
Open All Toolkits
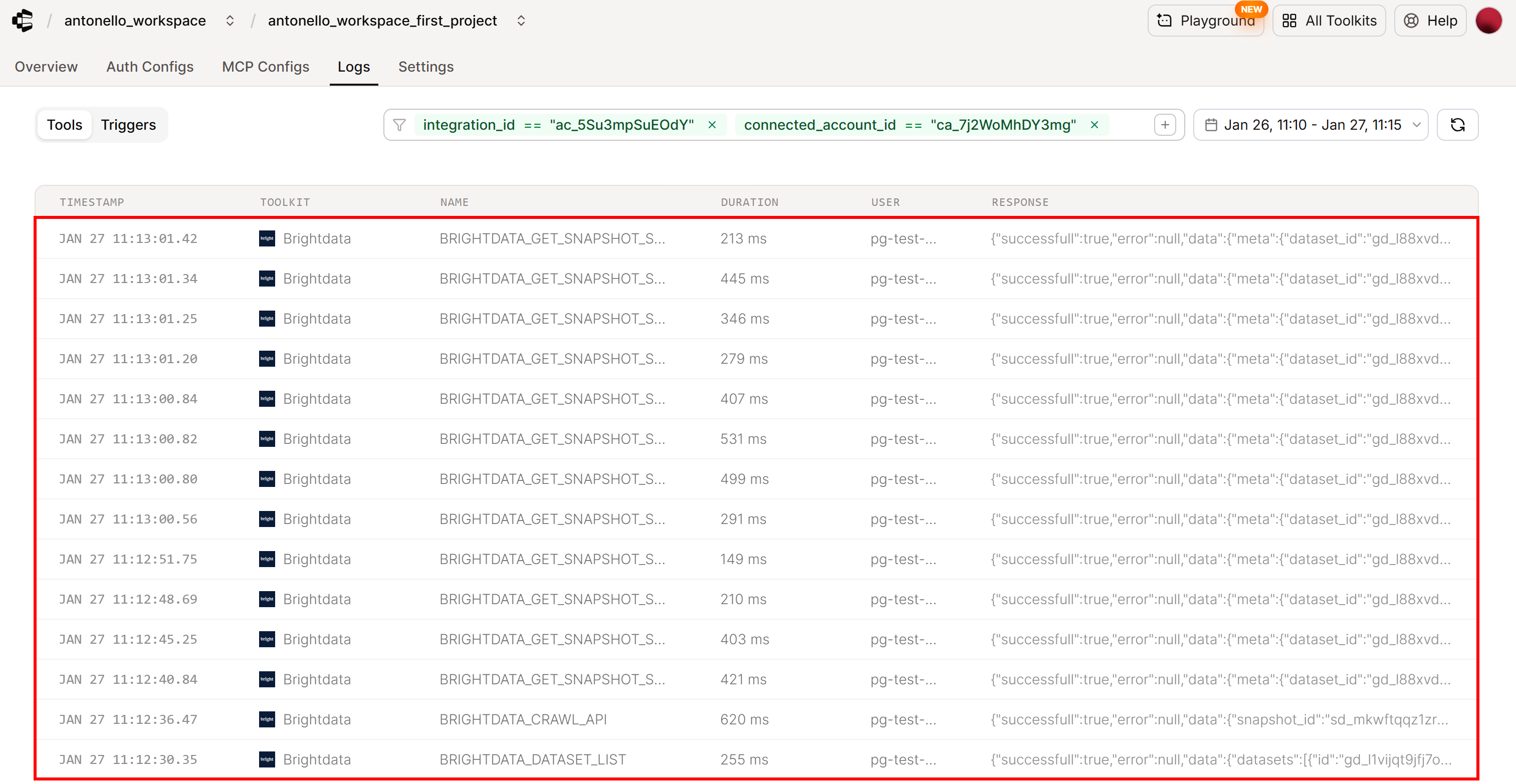point(1329,21)
